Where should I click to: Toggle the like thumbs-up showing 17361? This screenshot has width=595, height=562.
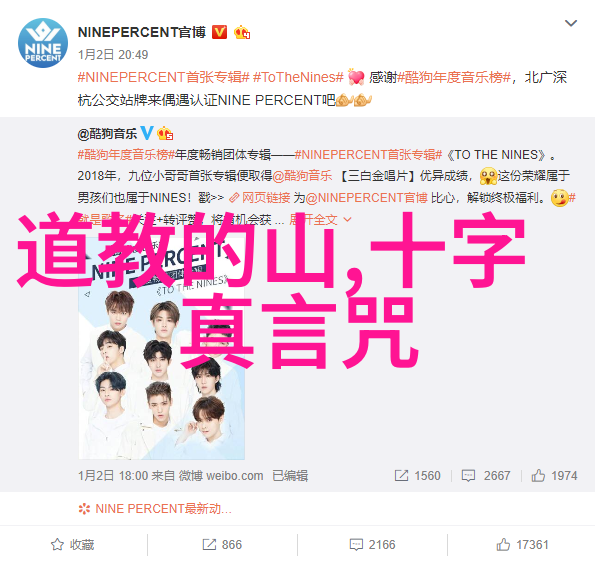(523, 545)
